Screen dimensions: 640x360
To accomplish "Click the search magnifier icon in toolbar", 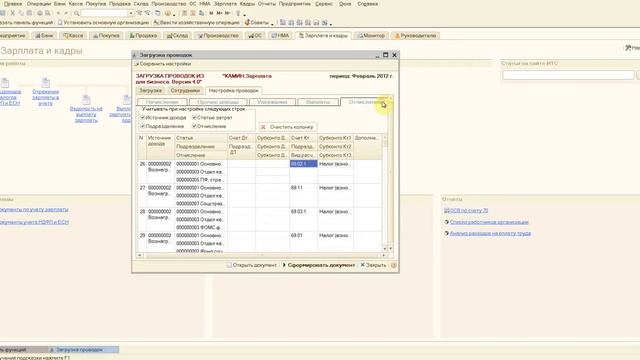I will pos(76,13).
